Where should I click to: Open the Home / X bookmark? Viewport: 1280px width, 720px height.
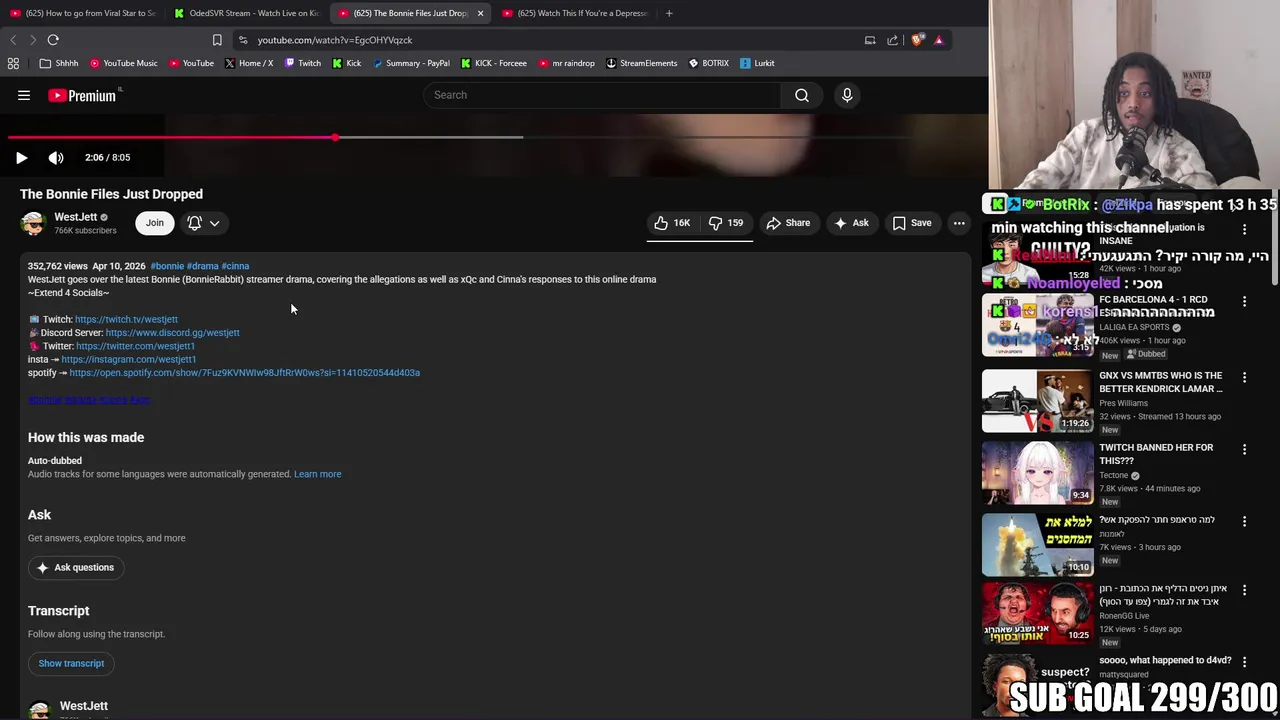(x=249, y=63)
